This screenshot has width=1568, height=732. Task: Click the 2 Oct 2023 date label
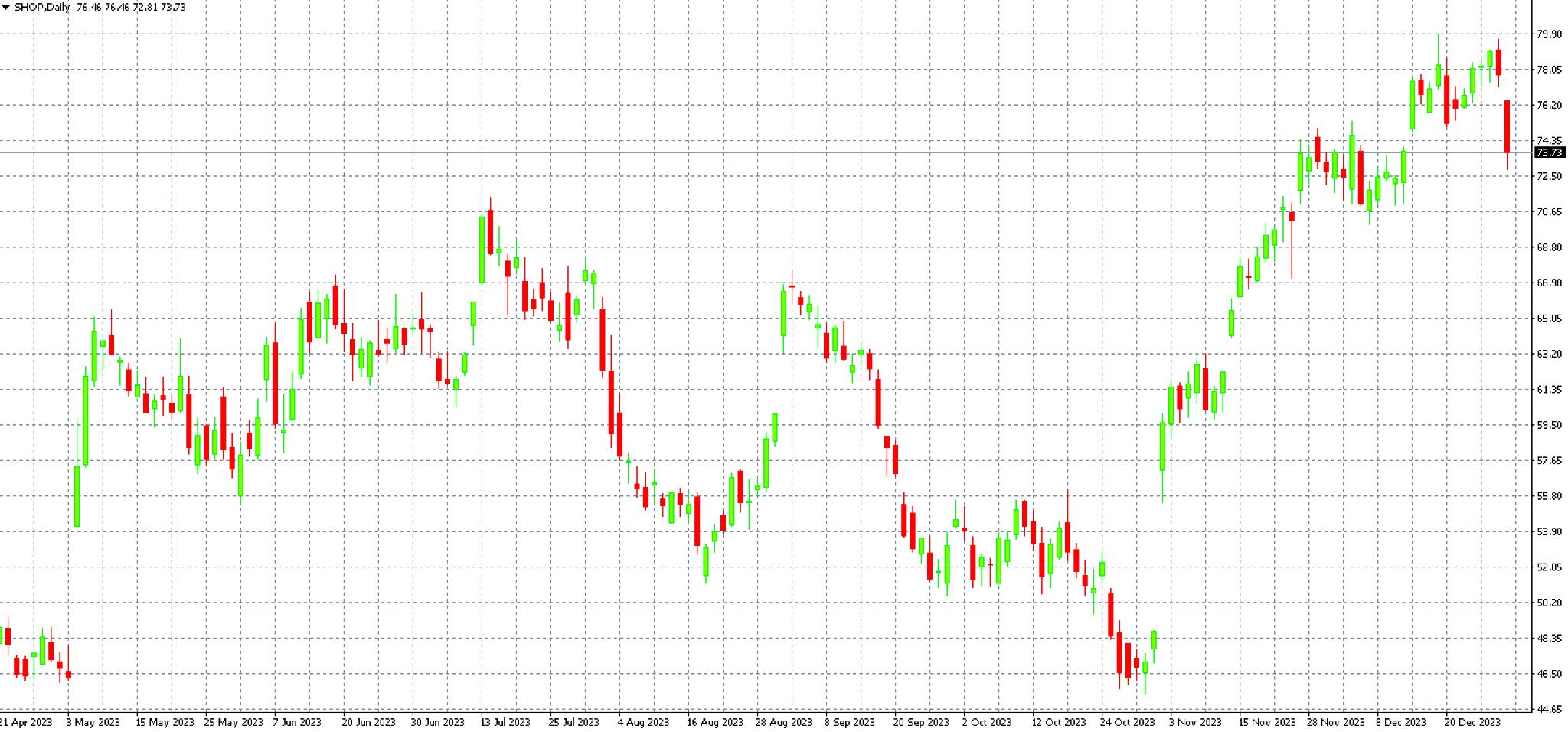986,722
